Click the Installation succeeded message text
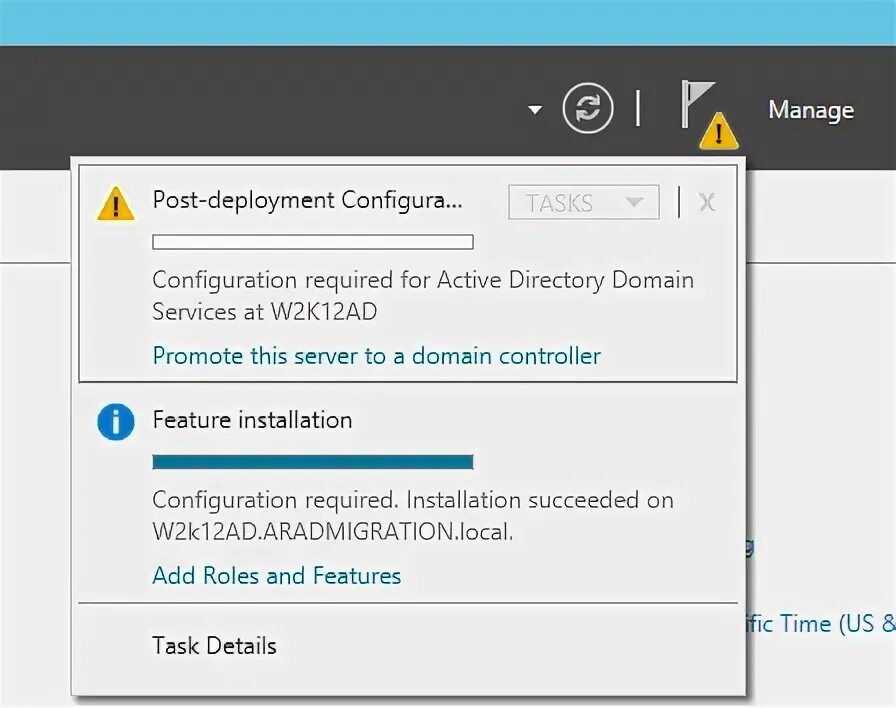 click(412, 515)
